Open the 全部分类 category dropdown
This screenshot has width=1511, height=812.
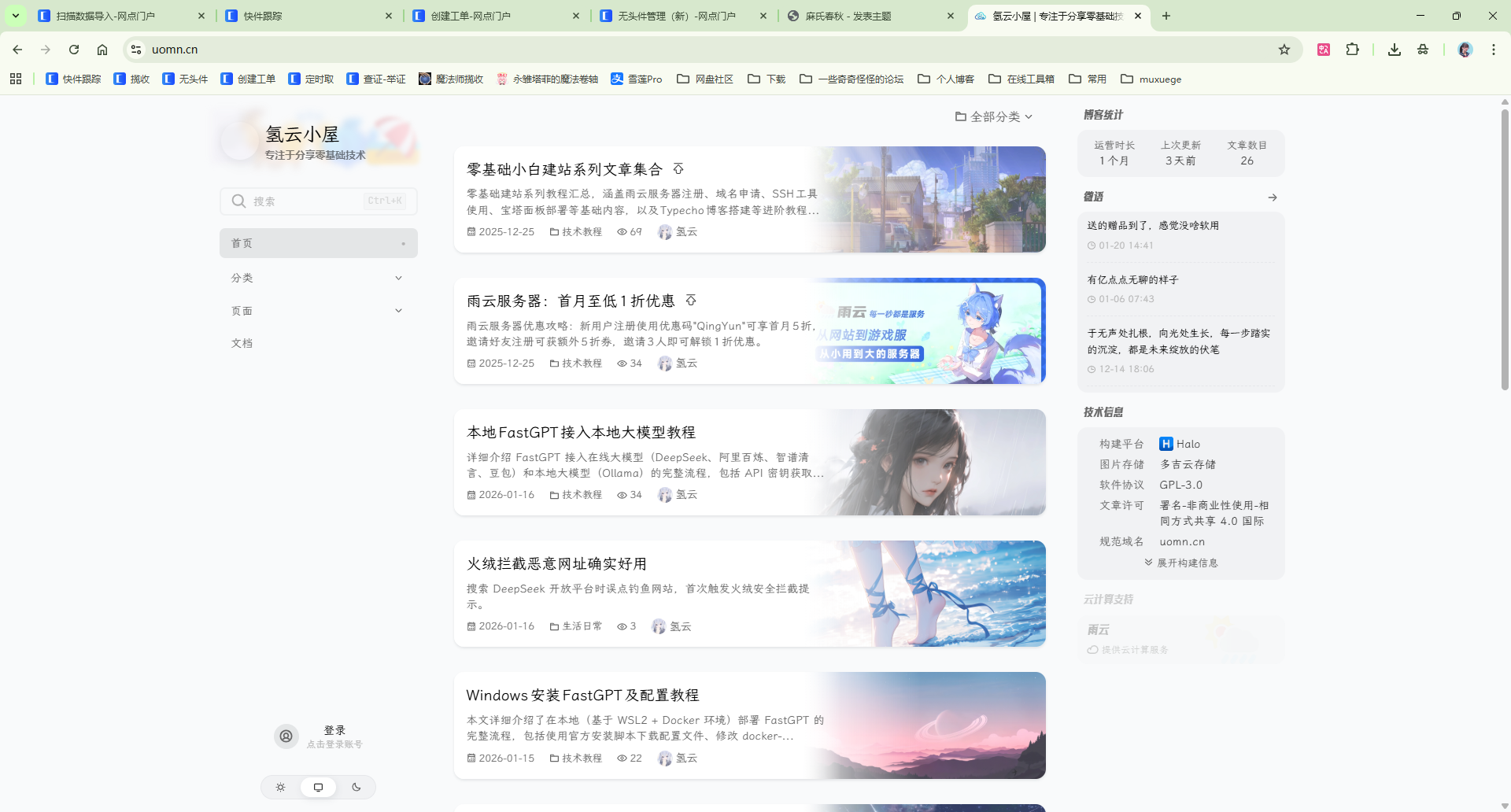[994, 116]
